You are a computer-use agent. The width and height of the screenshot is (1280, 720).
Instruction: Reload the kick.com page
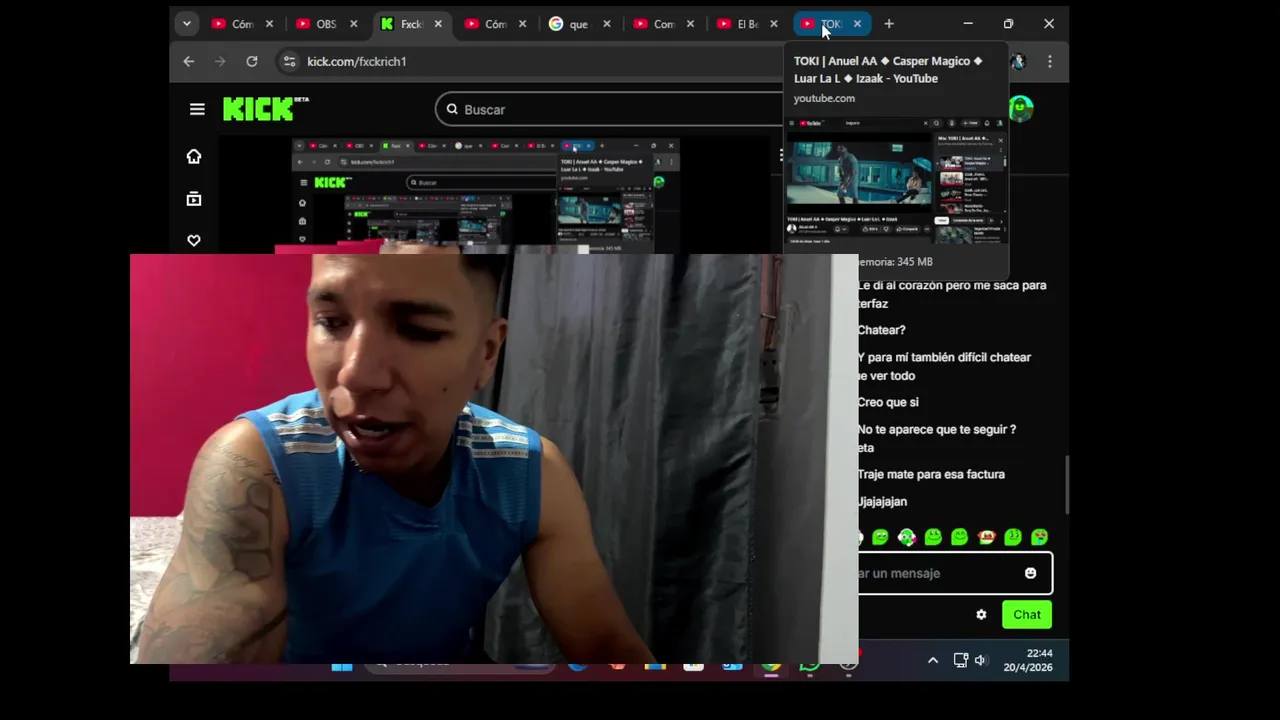coord(252,61)
